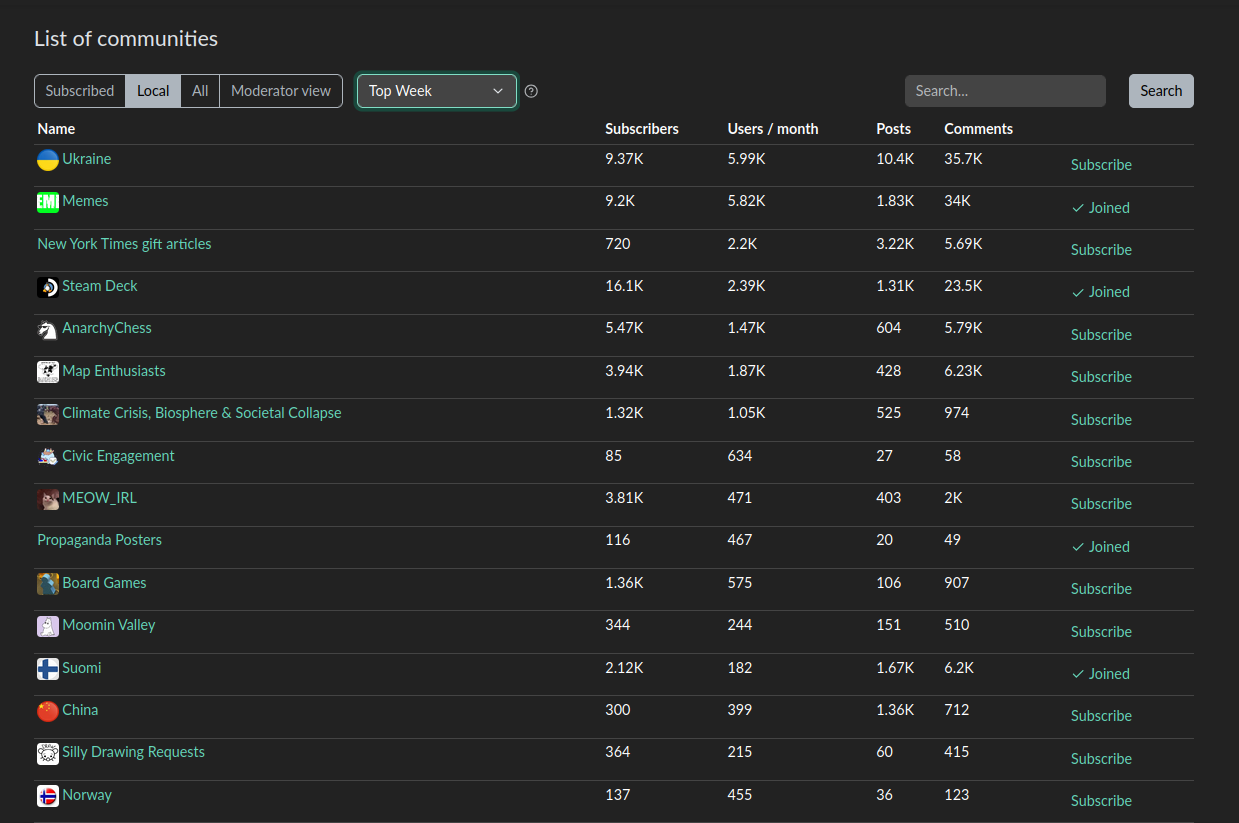Click the Steam Deck community icon
The width and height of the screenshot is (1239, 823).
coord(48,287)
